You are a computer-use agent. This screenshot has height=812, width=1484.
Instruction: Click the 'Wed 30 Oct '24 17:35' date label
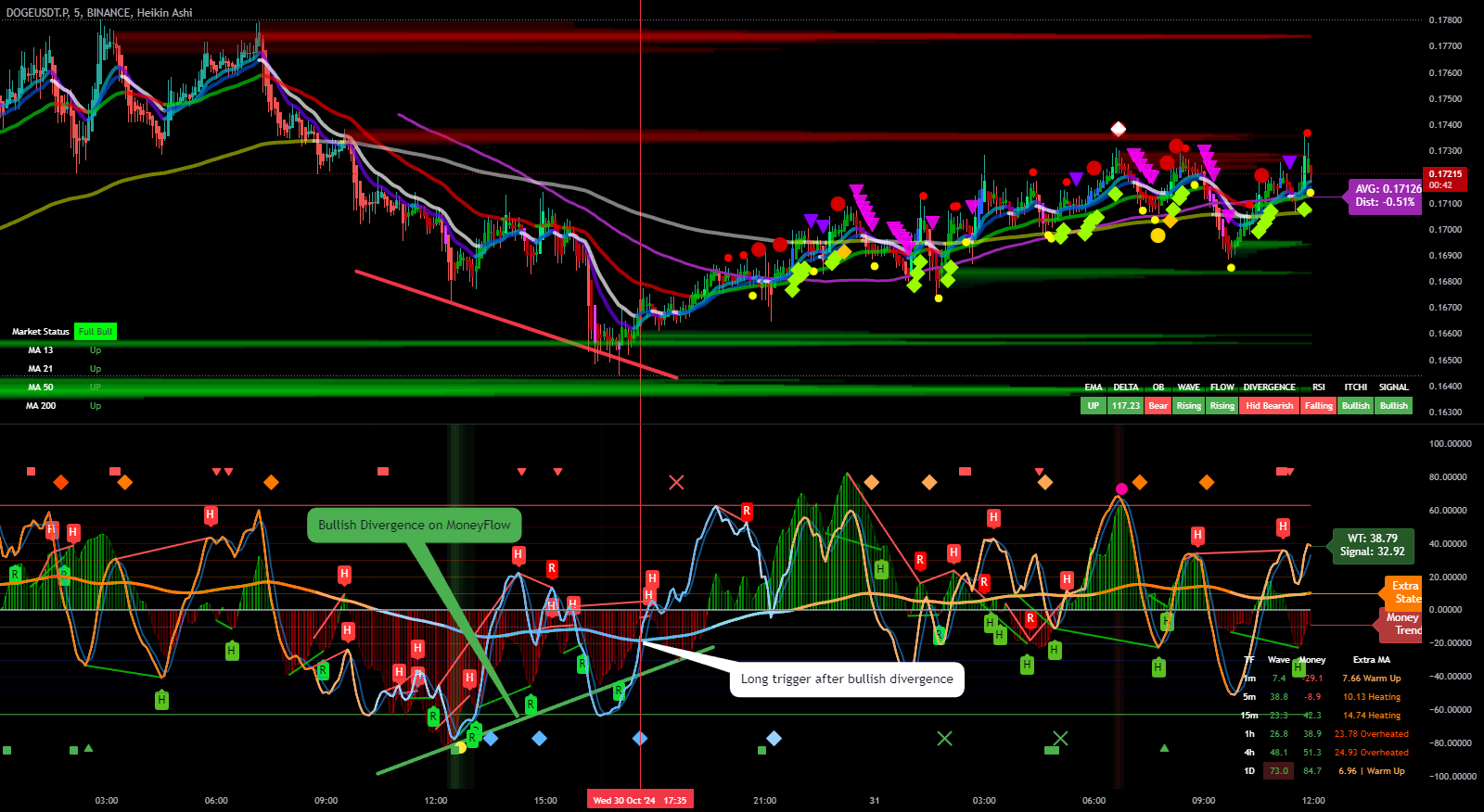click(x=640, y=800)
